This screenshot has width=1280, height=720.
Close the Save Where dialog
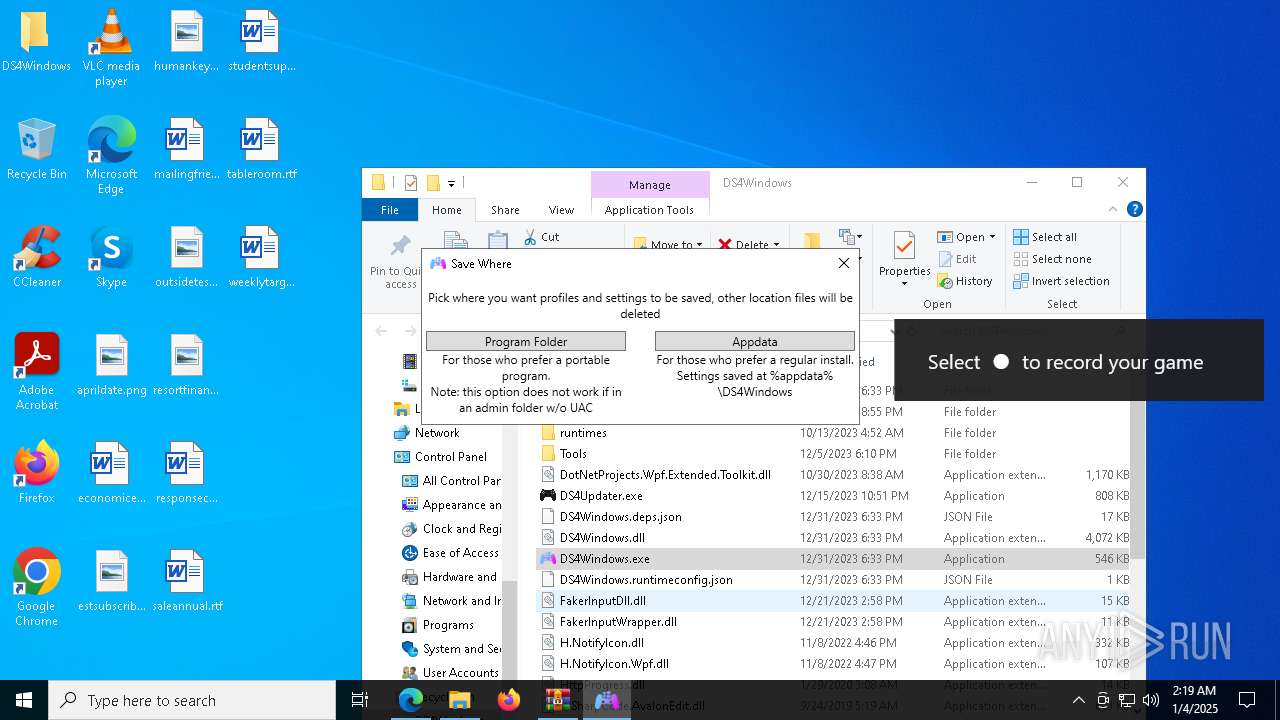coord(844,263)
